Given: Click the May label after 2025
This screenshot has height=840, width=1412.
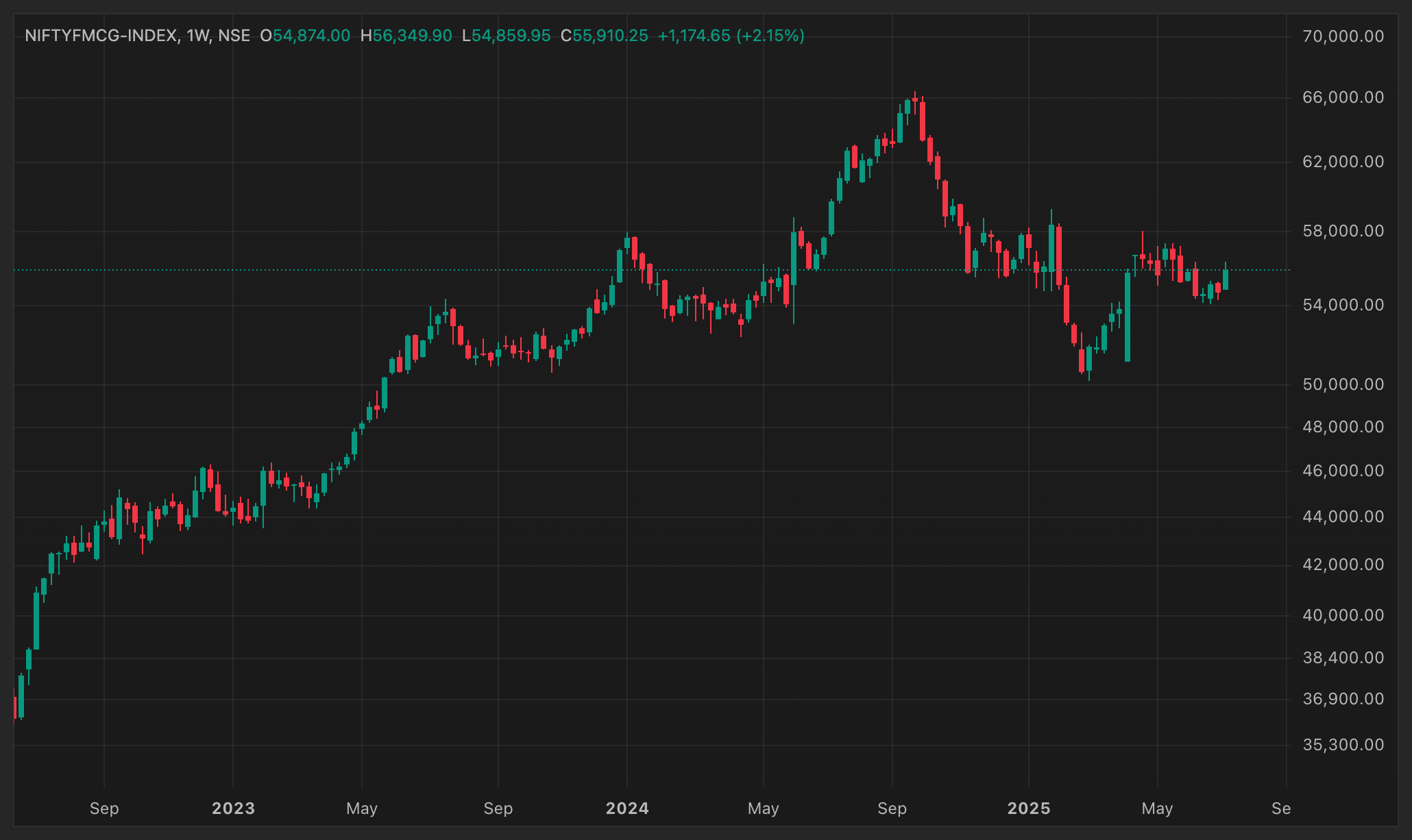Looking at the screenshot, I should pos(1158,808).
